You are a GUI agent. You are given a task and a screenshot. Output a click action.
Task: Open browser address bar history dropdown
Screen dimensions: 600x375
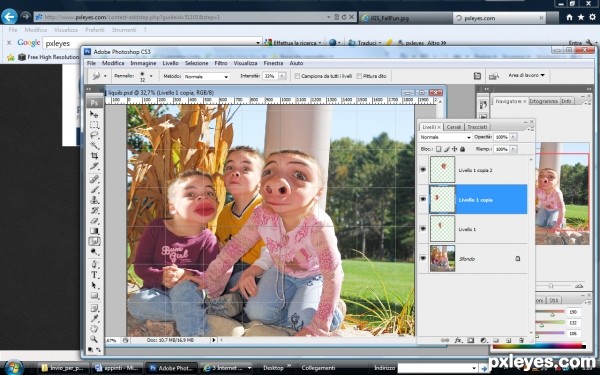[329, 17]
